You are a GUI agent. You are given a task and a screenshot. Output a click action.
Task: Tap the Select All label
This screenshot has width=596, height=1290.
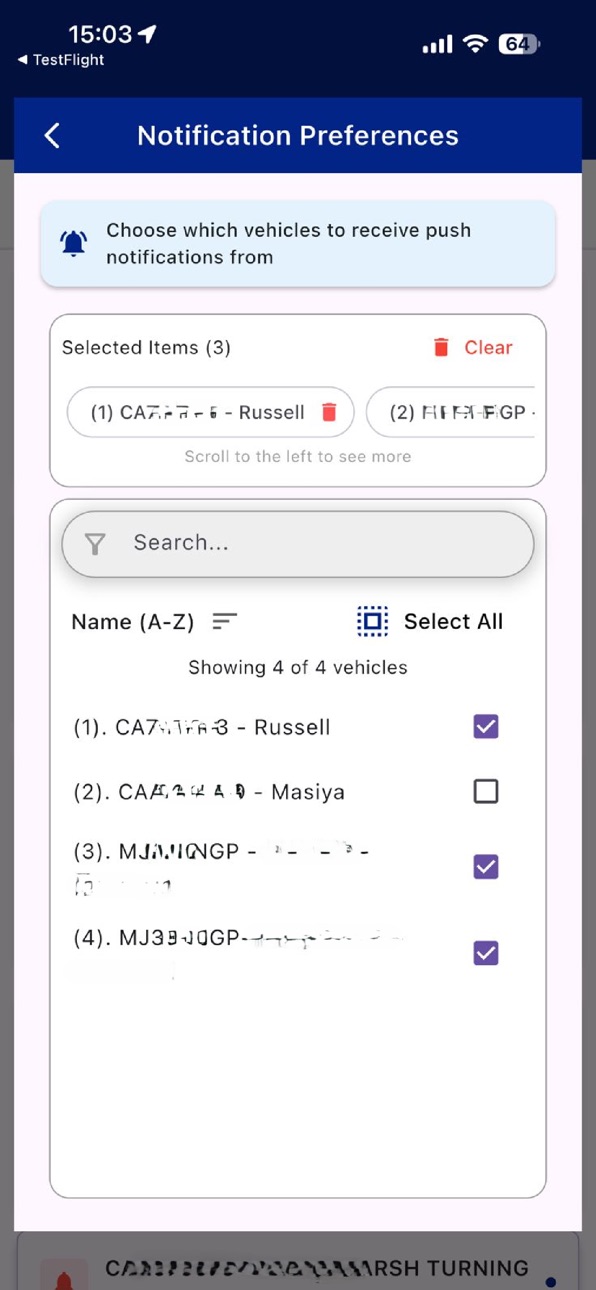coord(453,621)
